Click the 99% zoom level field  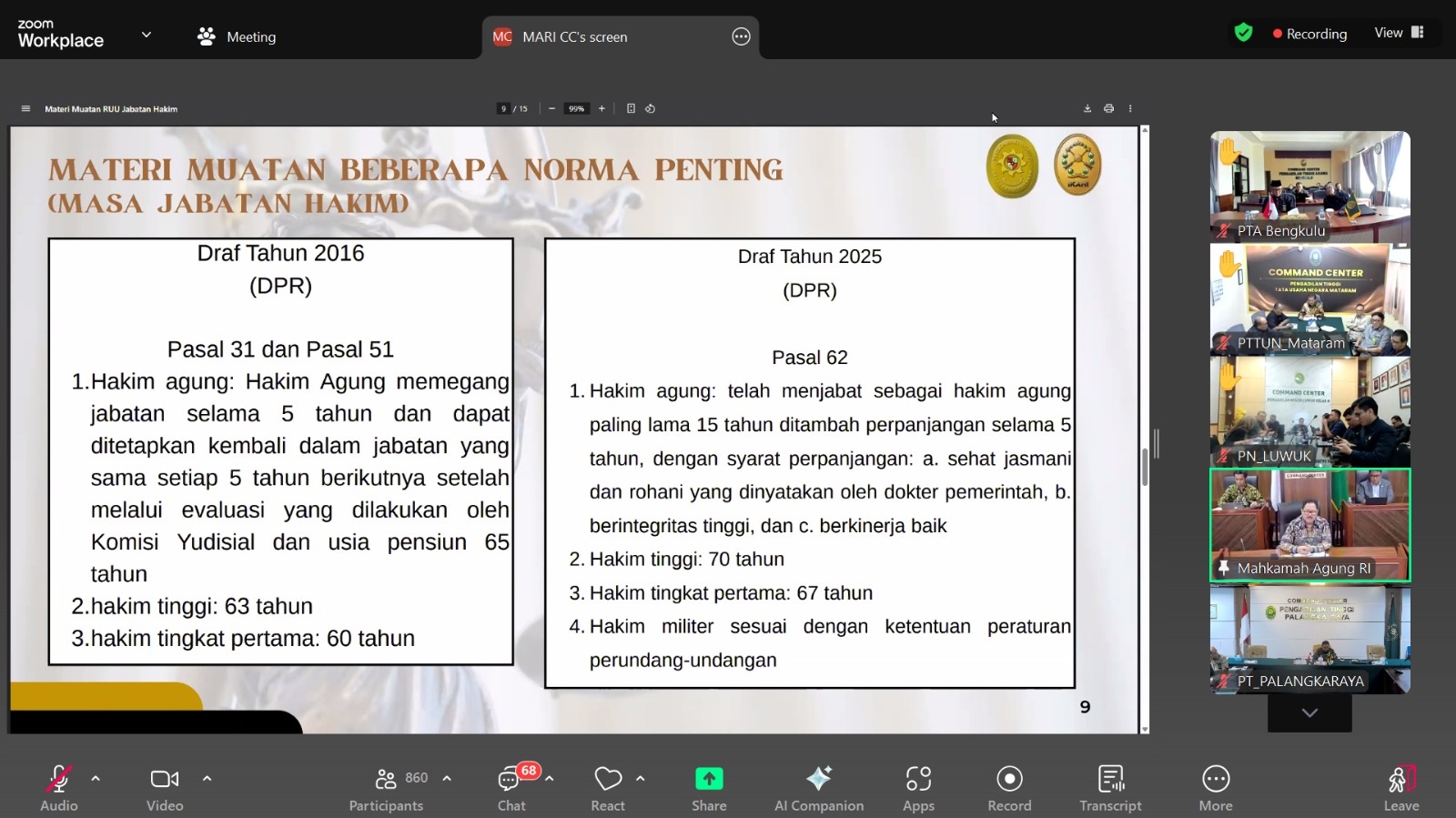point(576,108)
